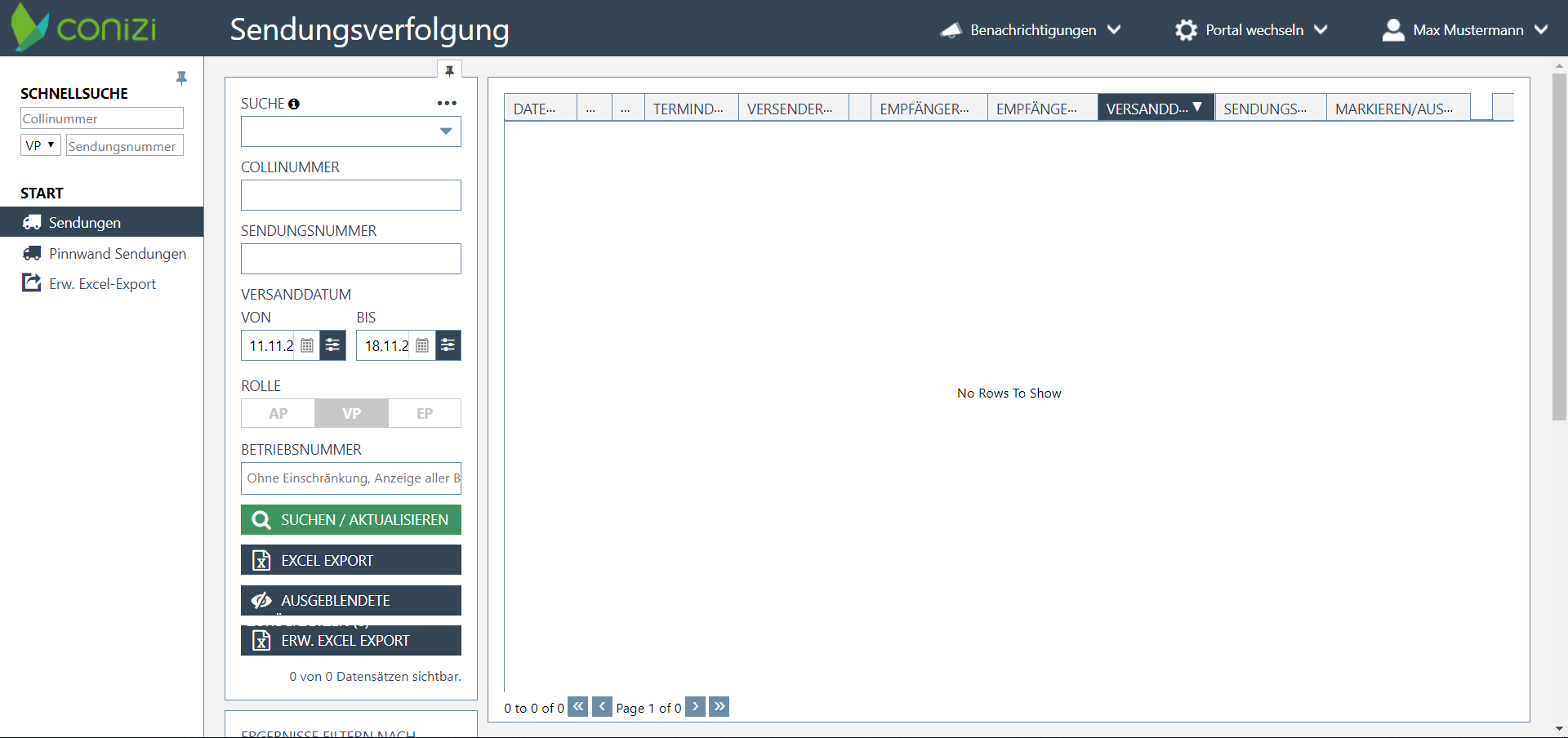Expand the SUCHE saved search dropdown
The image size is (1568, 738).
[446, 131]
